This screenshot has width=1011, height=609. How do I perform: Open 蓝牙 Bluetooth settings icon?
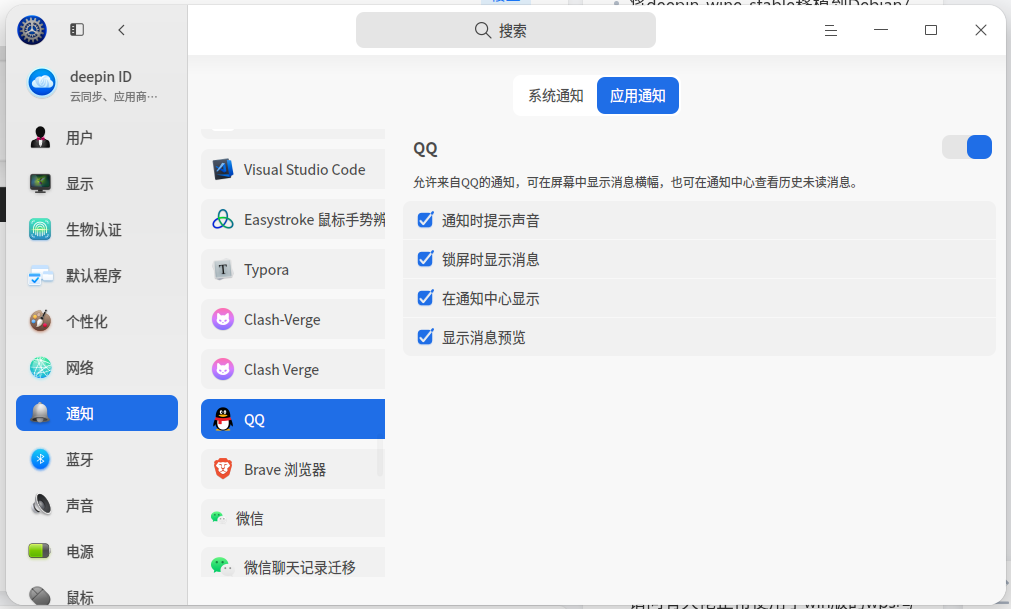pos(40,459)
